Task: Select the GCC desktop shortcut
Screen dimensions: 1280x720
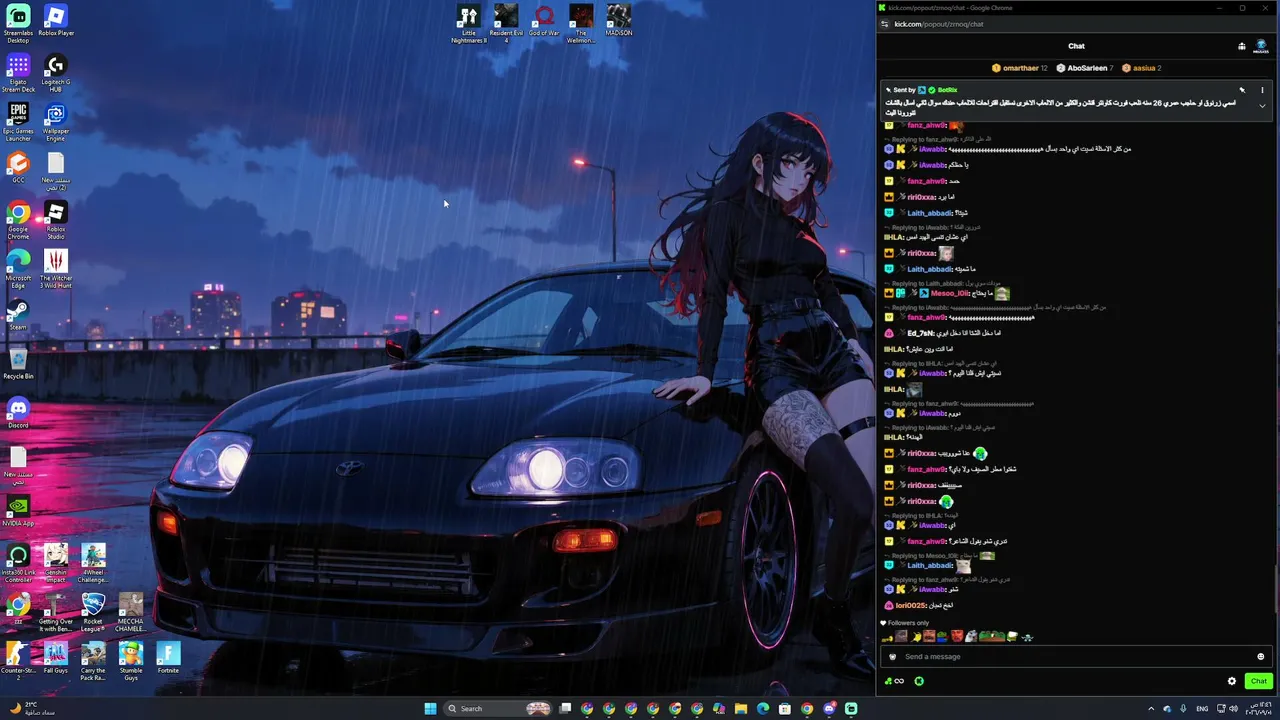Action: click(x=18, y=167)
